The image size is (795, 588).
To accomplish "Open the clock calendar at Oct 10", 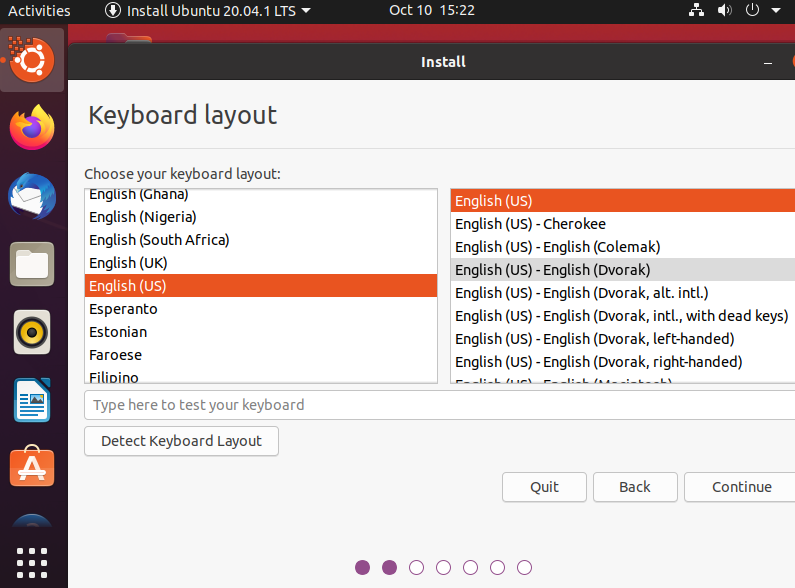I will tap(431, 11).
